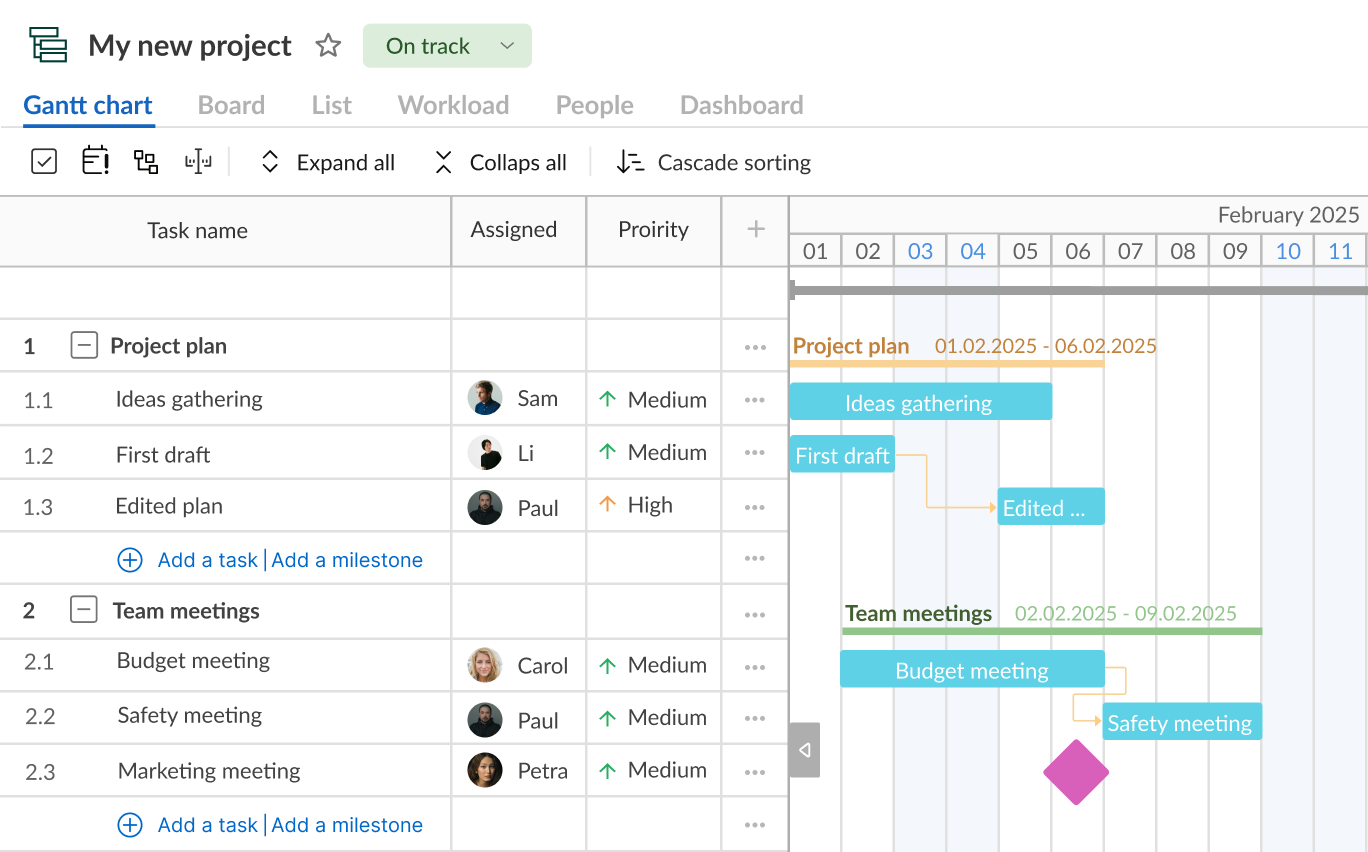1368x852 pixels.
Task: Toggle the Collaps all control
Action: [x=500, y=161]
